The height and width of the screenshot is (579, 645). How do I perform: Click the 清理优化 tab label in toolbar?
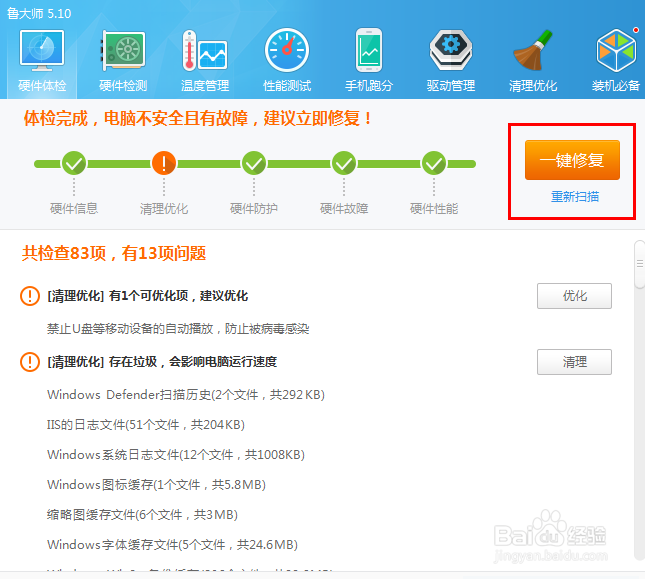point(533,86)
